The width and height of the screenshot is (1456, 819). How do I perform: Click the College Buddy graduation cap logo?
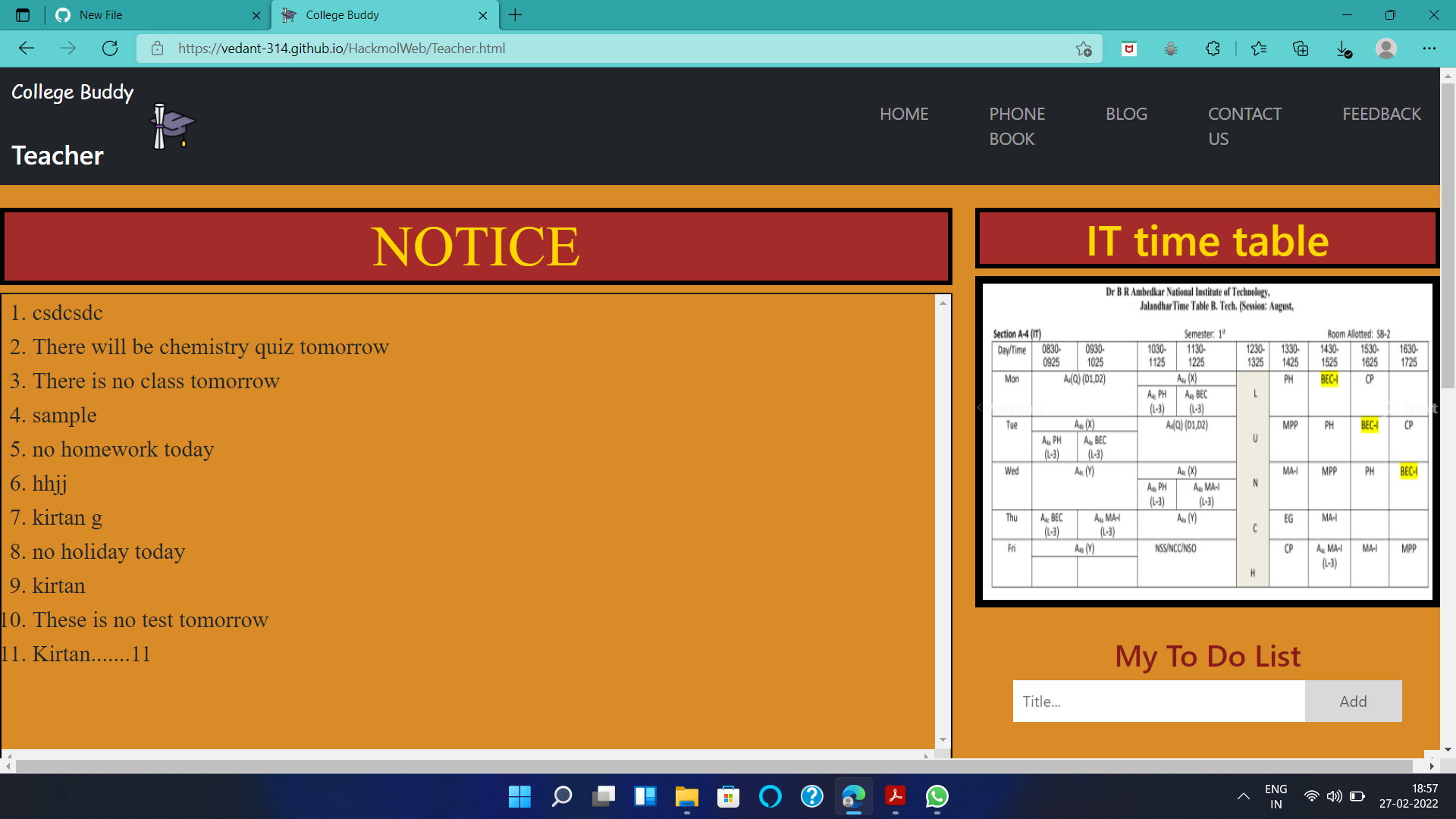tap(172, 125)
